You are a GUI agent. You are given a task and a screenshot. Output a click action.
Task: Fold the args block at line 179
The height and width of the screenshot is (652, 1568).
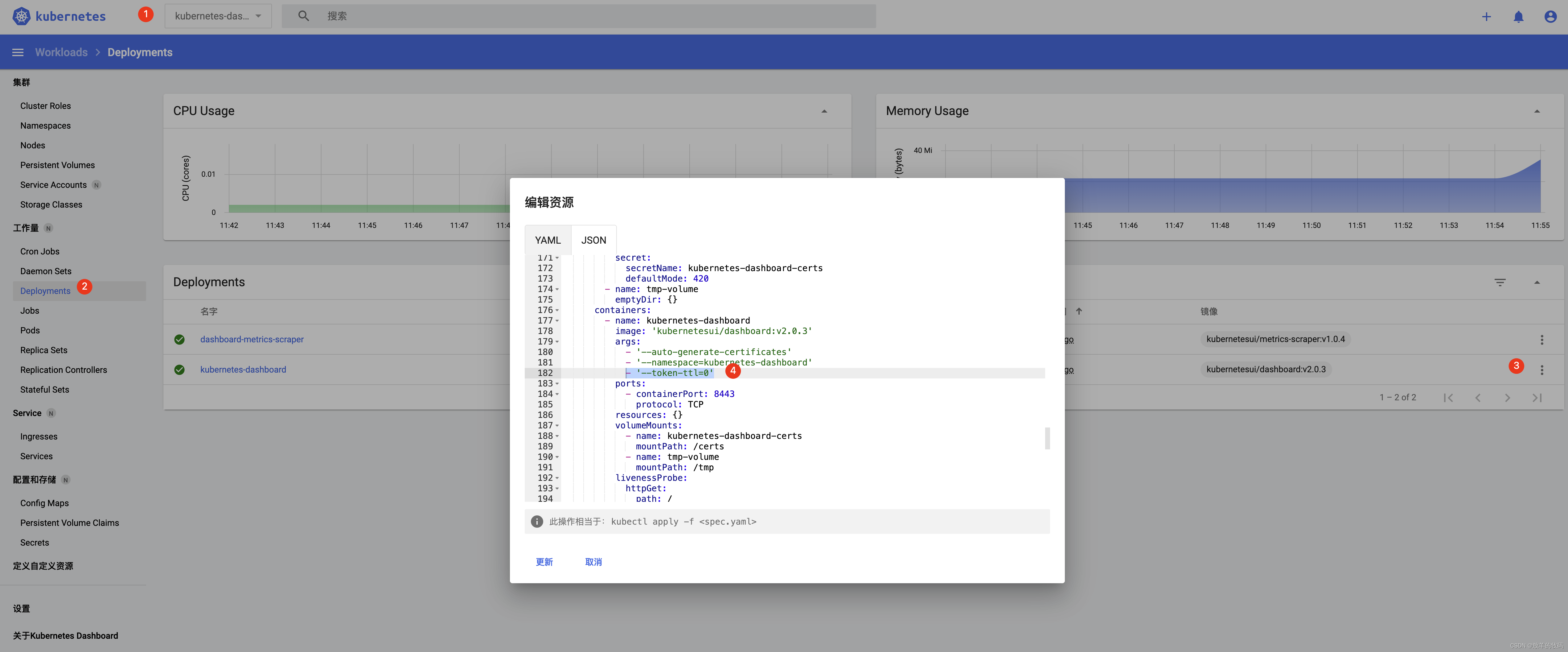tap(557, 342)
